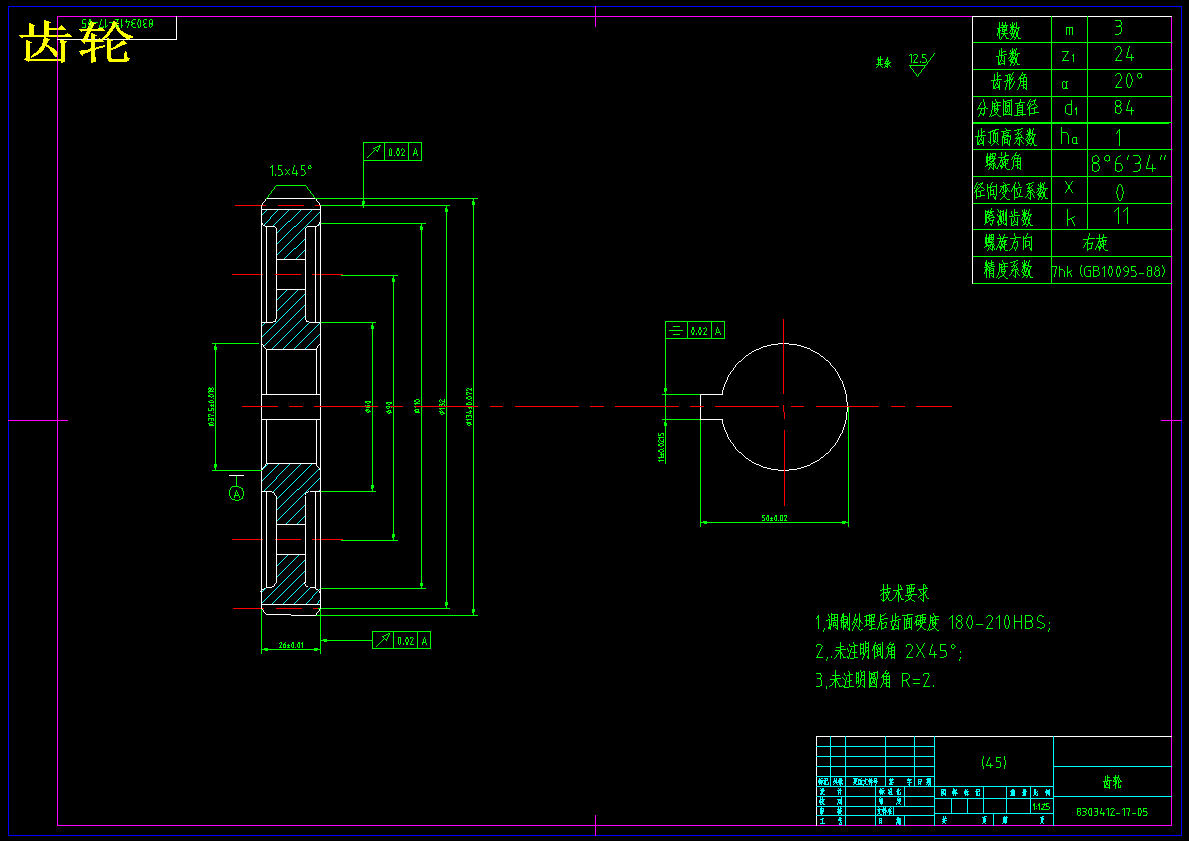Select the (45) material text in title block

[x=993, y=763]
